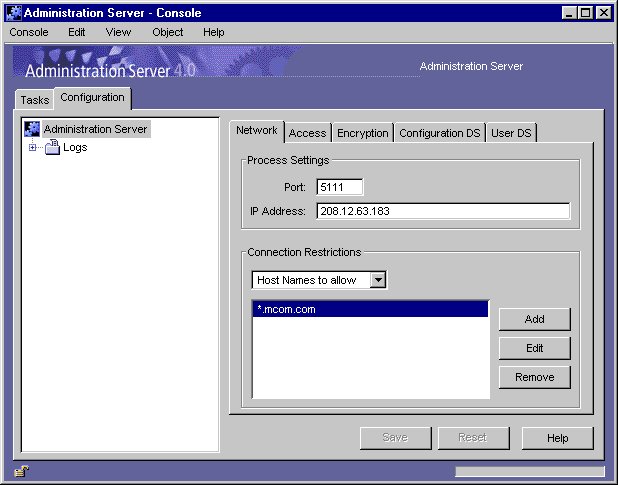Select the Network tab
Screen dimensions: 618x485
(257, 131)
